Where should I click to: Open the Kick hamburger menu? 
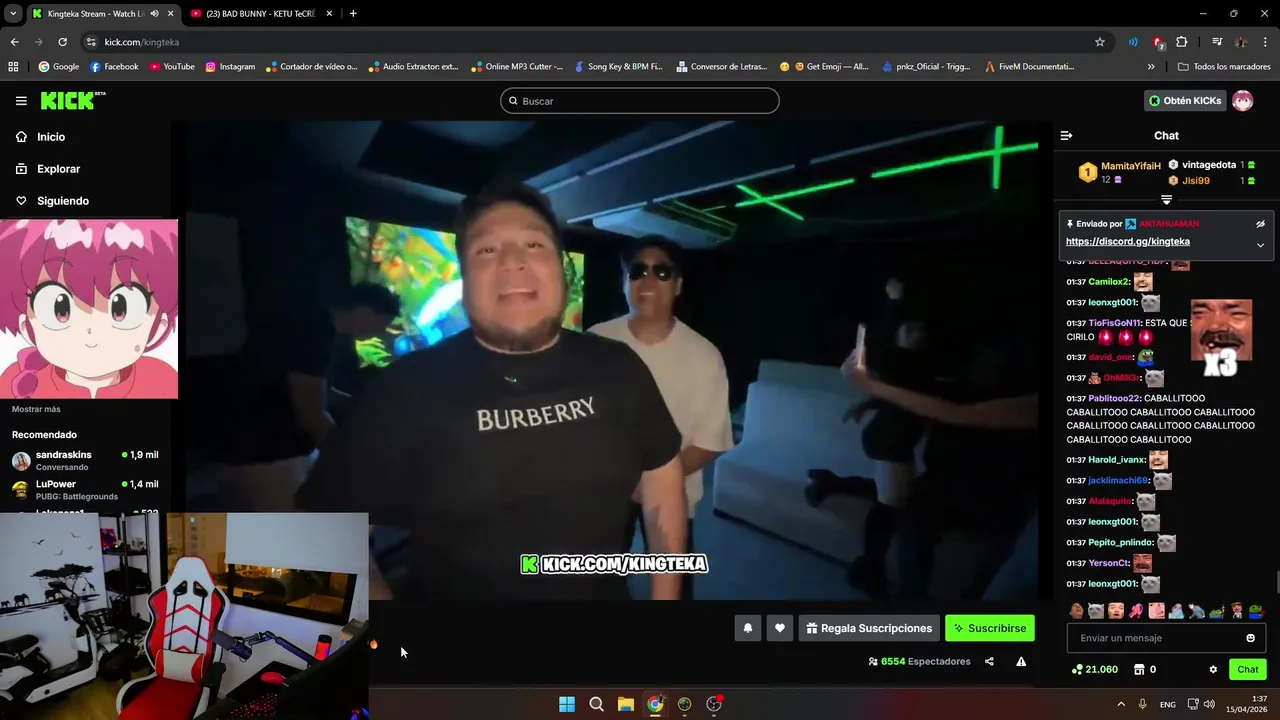(x=21, y=101)
